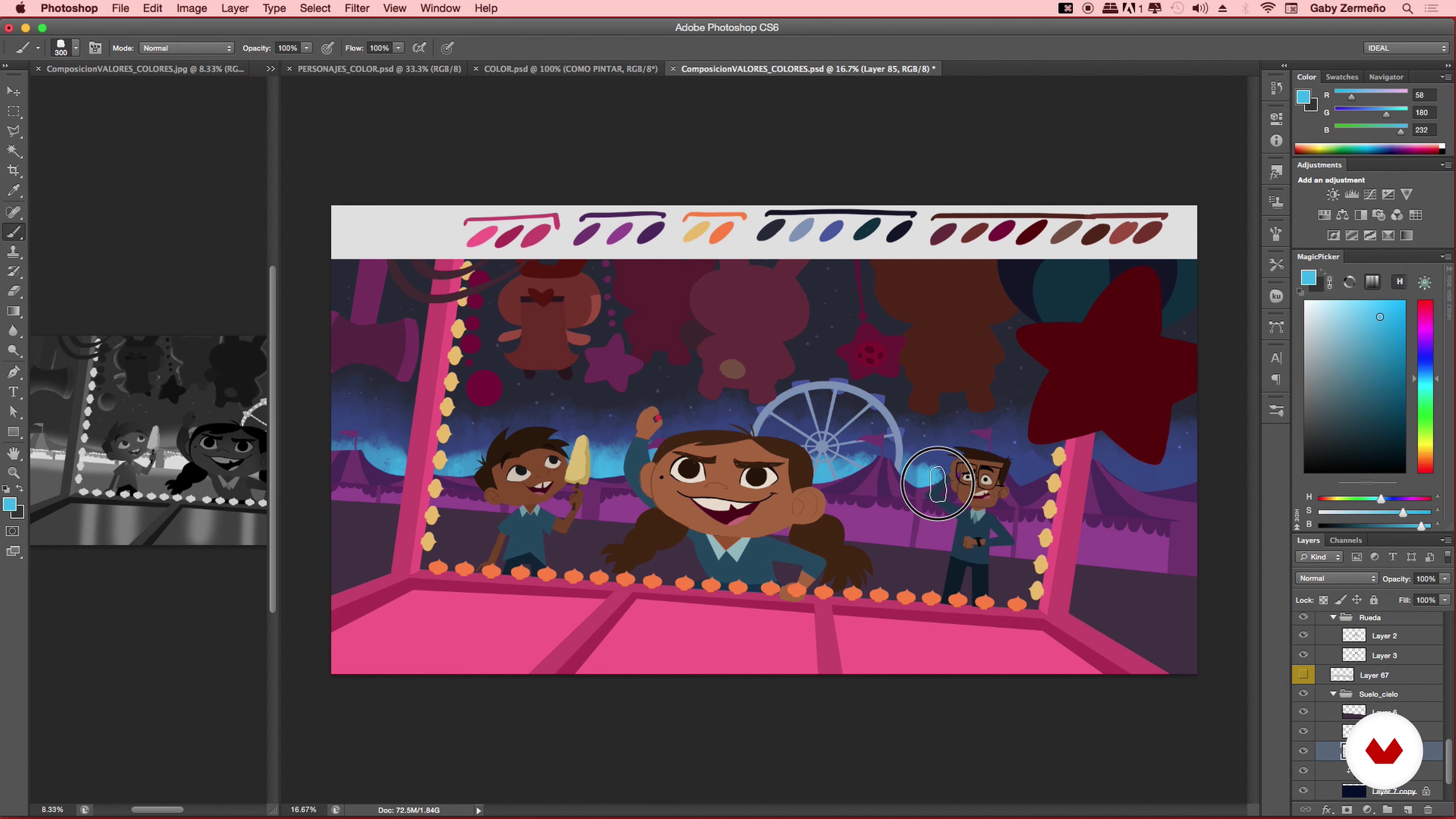Toggle lock all padlock icon
The height and width of the screenshot is (819, 1456).
pyautogui.click(x=1374, y=600)
